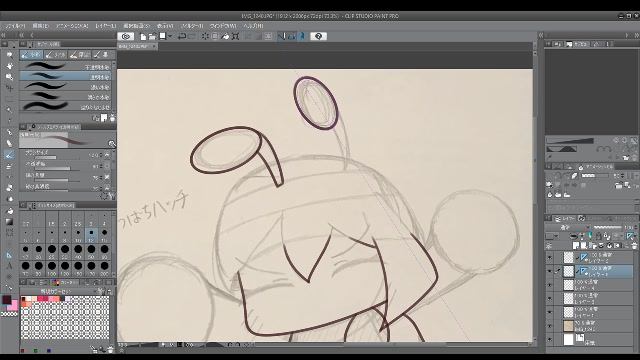Toggle Snap to Grid in command bar
Image resolution: width=640 pixels, height=360 pixels.
[x=302, y=36]
